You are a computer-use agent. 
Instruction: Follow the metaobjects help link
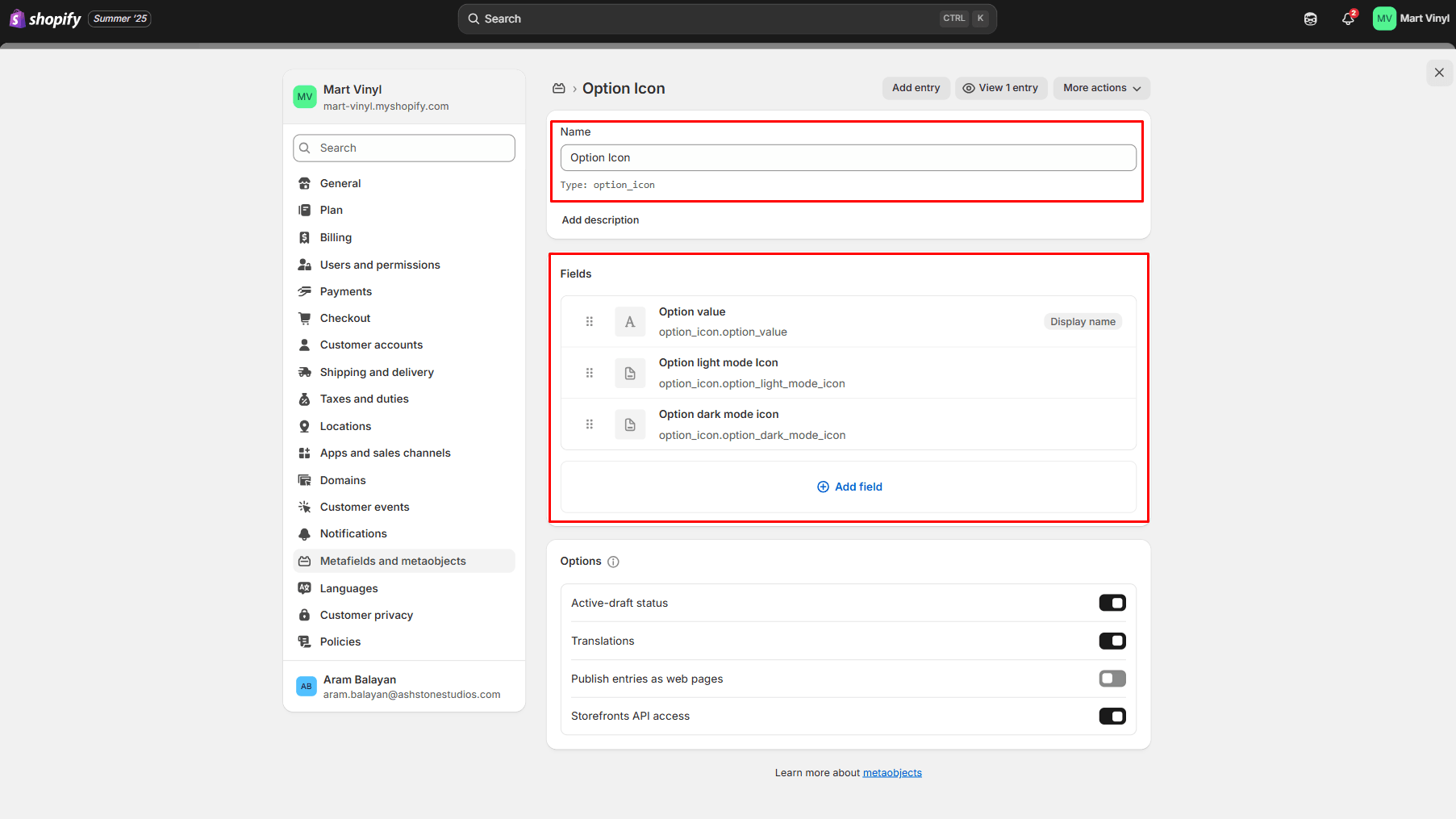892,773
